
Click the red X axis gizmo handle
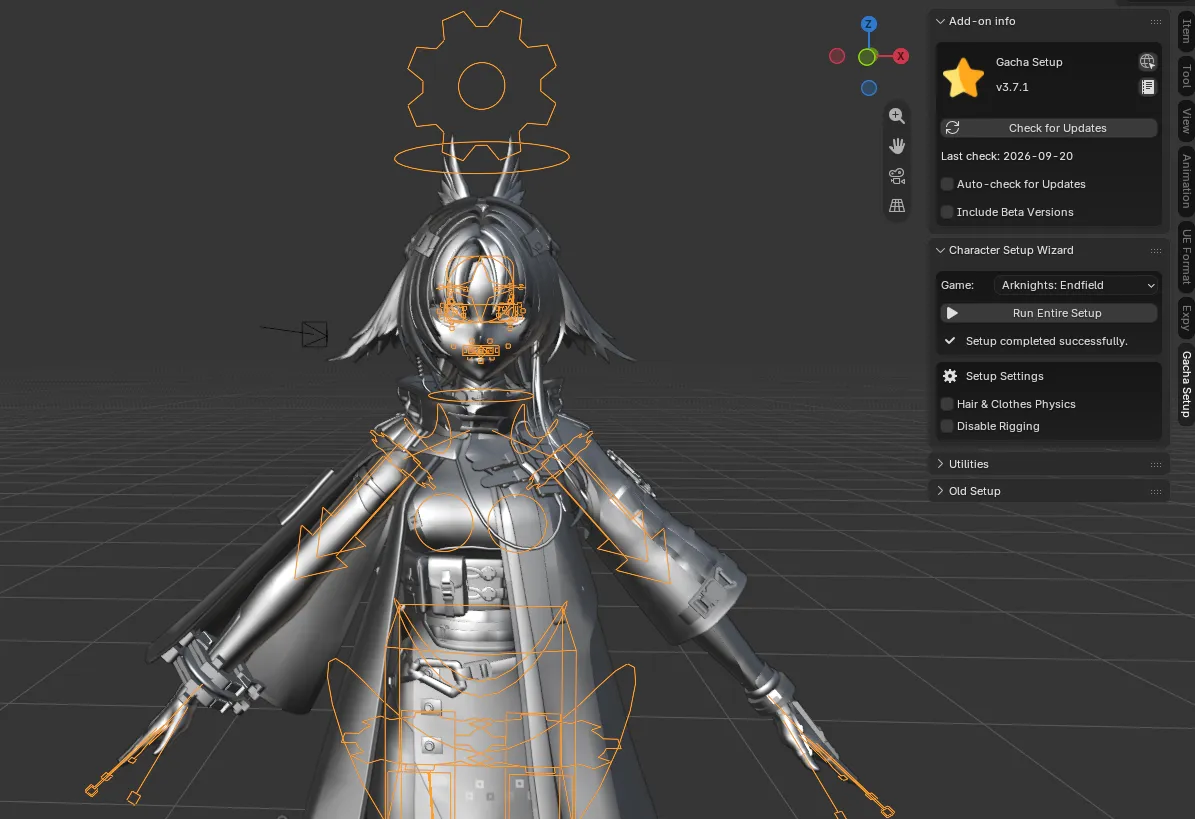901,56
